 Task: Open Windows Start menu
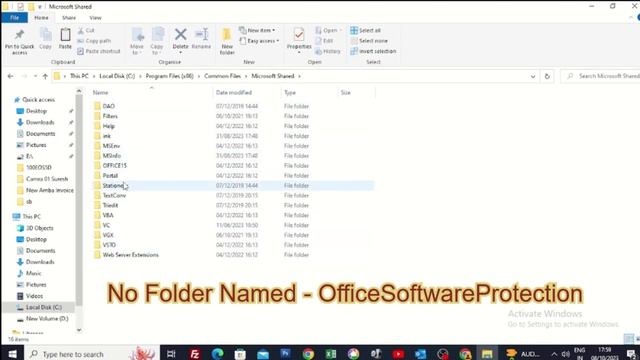(x=12, y=353)
